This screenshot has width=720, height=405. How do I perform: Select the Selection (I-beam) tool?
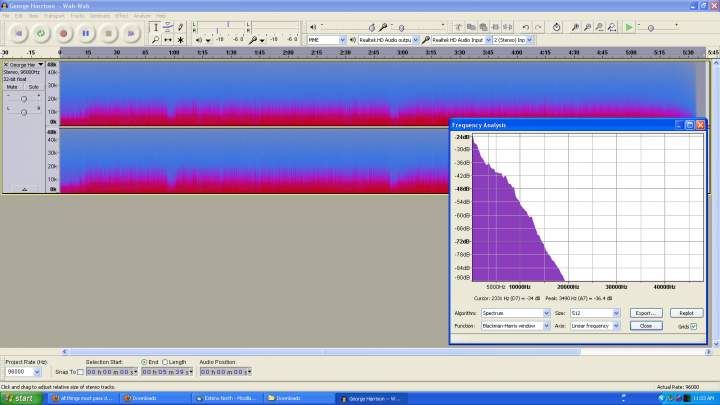(x=156, y=28)
